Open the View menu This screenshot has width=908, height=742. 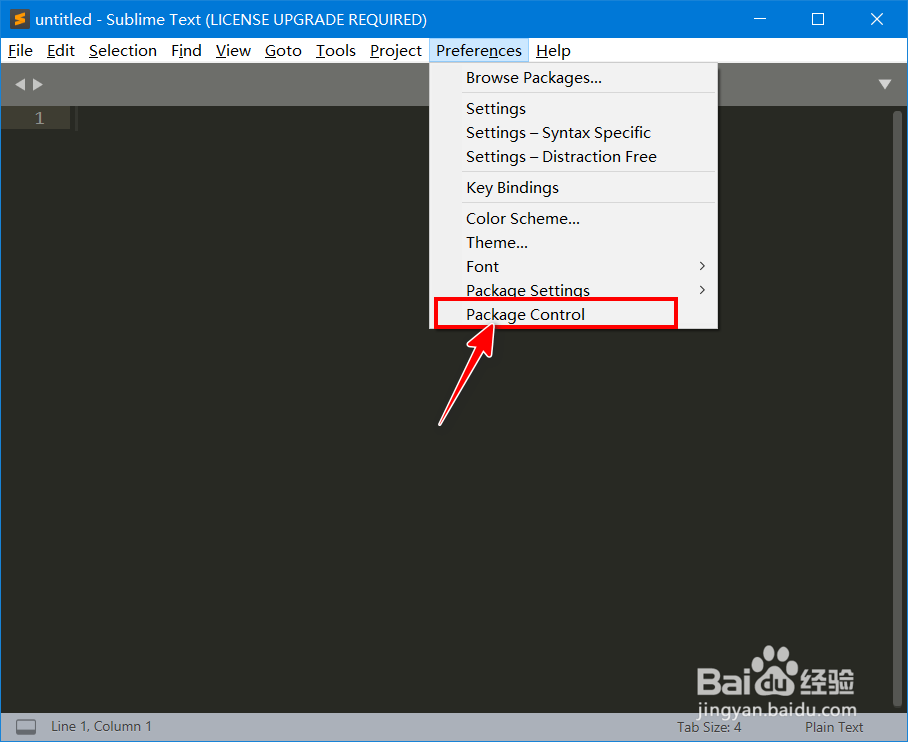click(233, 51)
